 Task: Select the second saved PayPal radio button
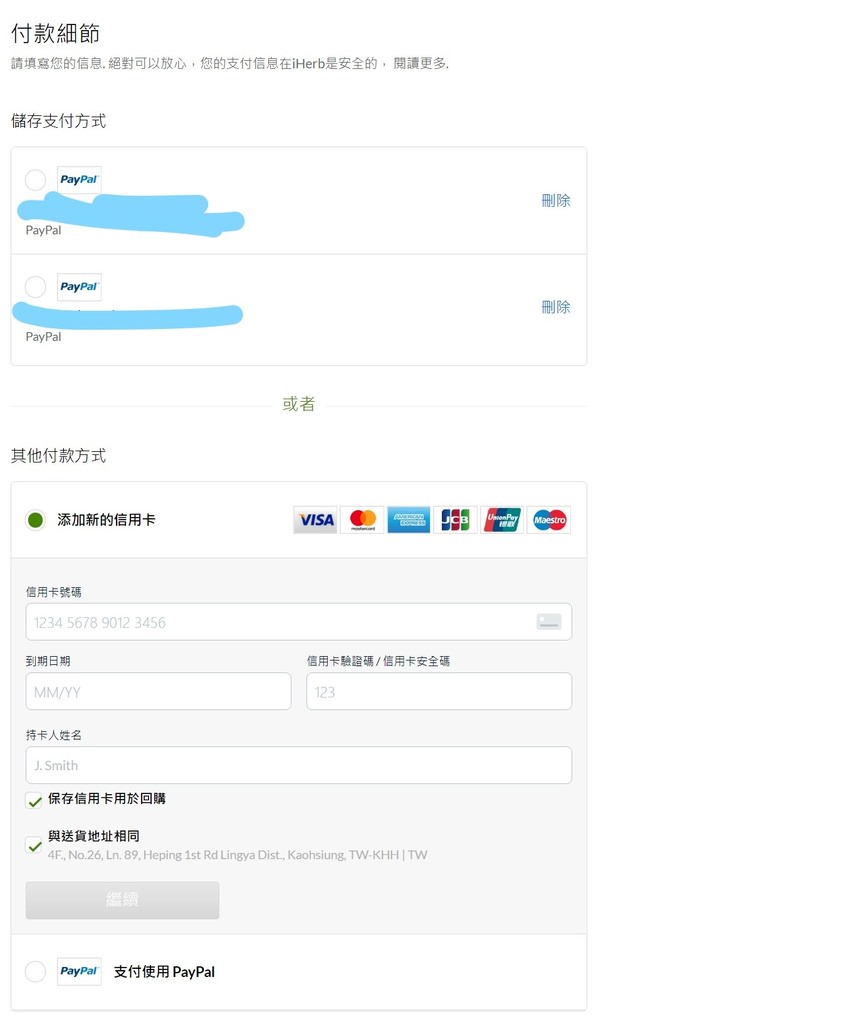pyautogui.click(x=35, y=287)
